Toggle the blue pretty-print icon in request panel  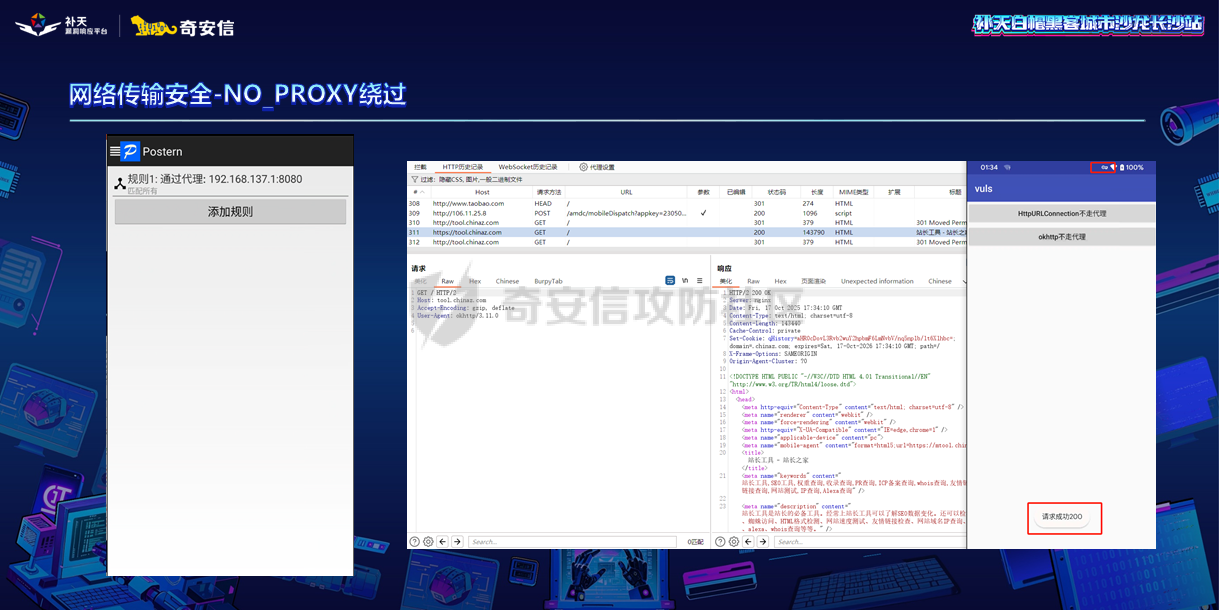pyautogui.click(x=670, y=281)
